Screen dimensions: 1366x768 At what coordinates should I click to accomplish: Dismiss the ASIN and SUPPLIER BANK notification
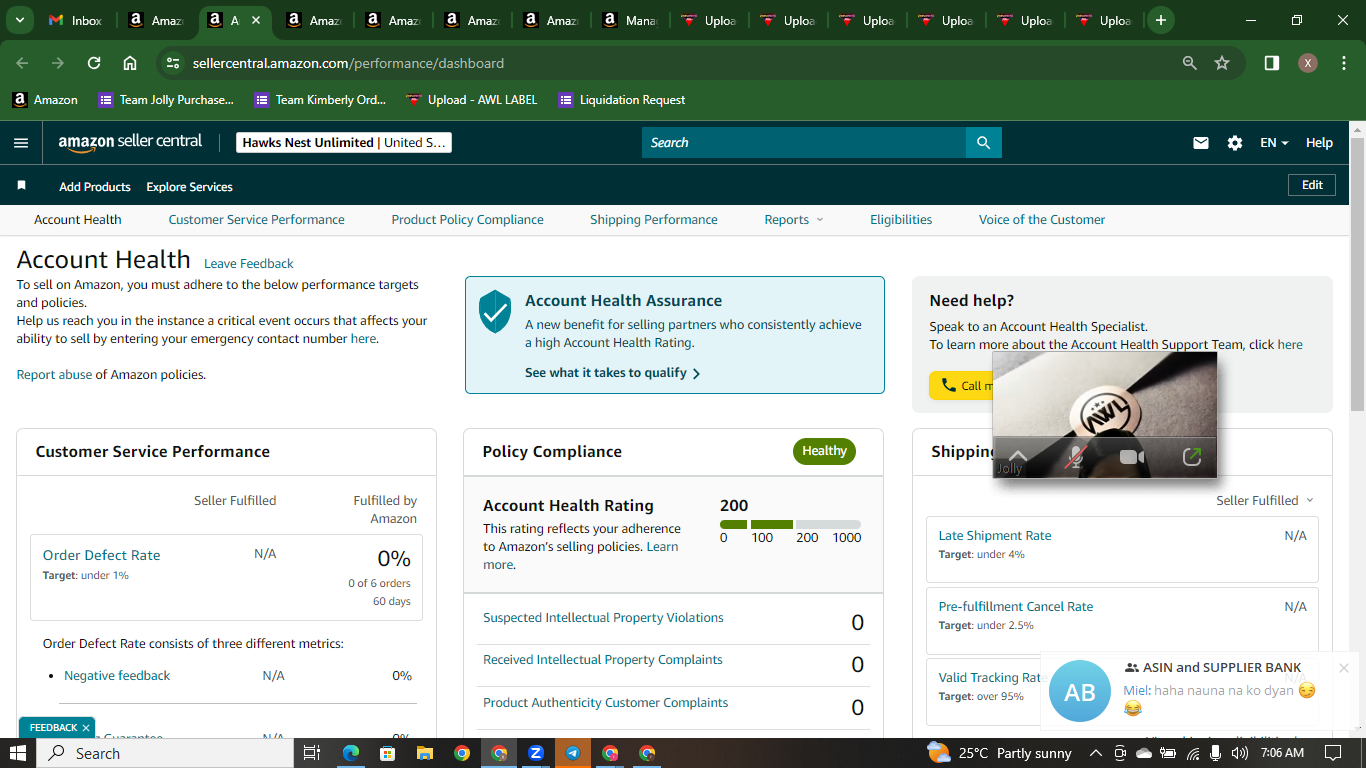pos(1344,668)
